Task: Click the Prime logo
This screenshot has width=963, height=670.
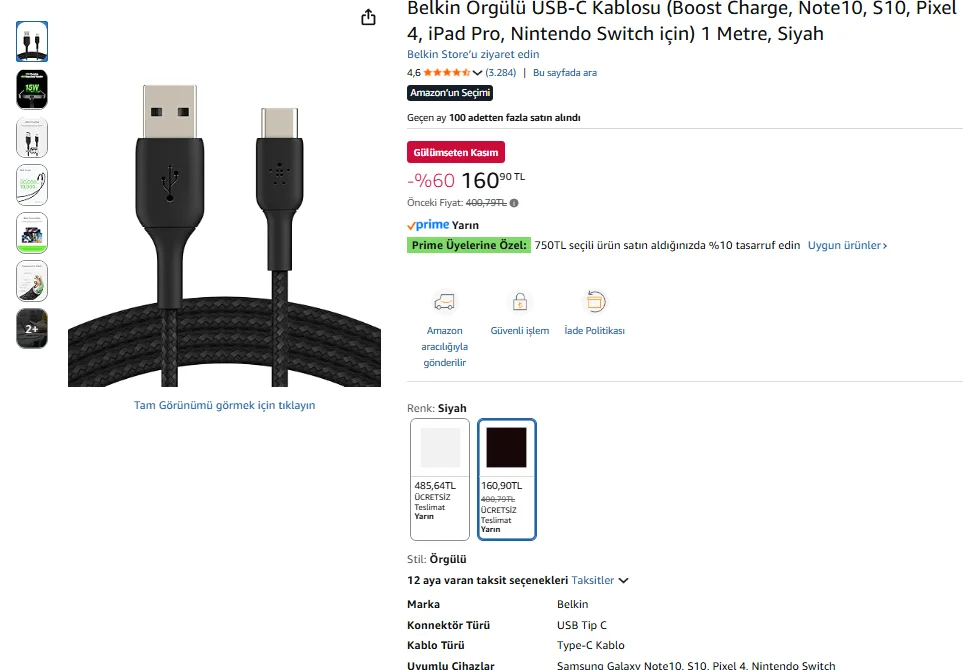Action: pos(428,225)
